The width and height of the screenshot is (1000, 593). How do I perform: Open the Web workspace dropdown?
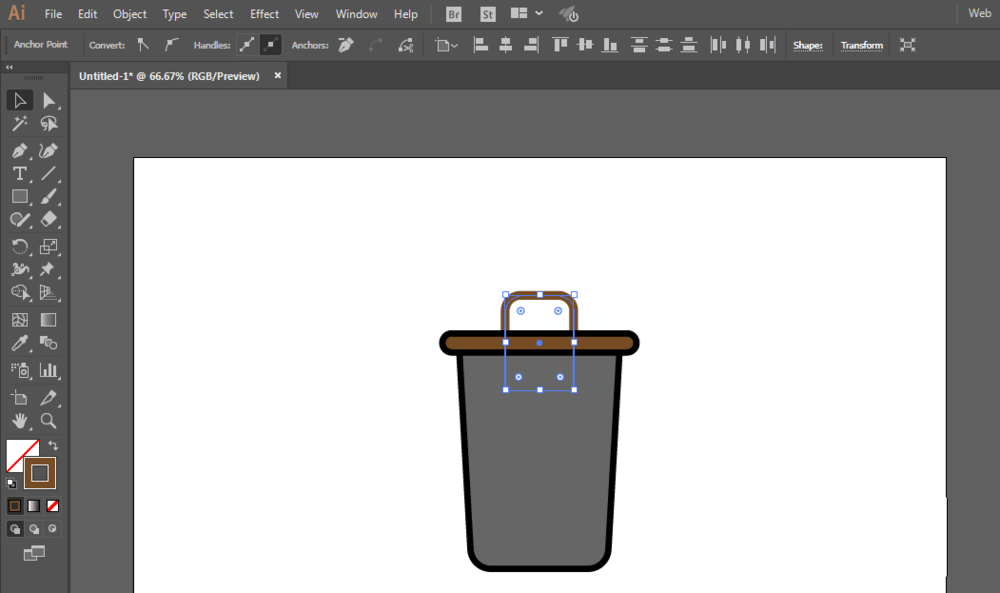tap(978, 14)
